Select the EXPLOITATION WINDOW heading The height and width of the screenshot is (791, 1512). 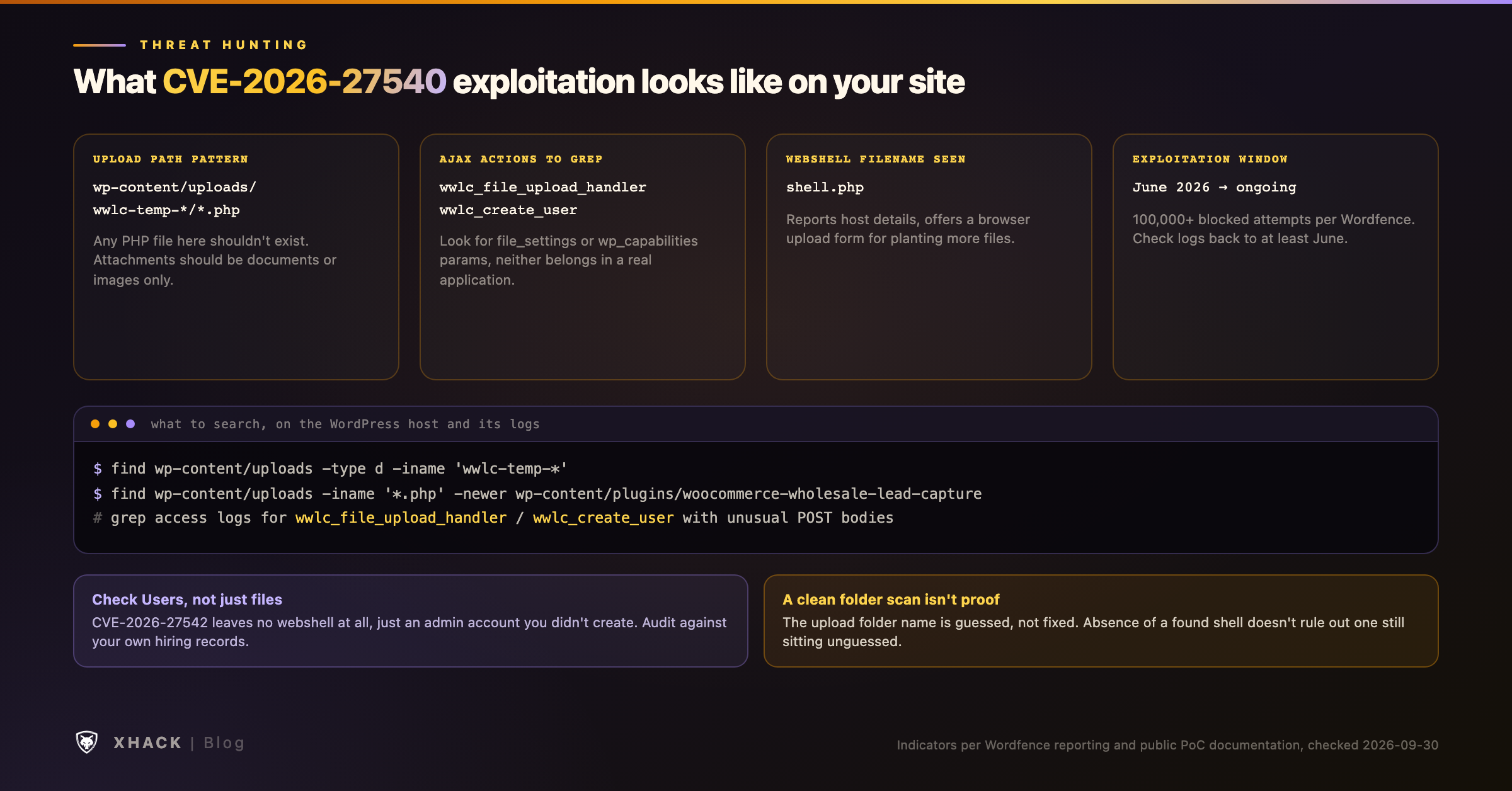pyautogui.click(x=1210, y=159)
